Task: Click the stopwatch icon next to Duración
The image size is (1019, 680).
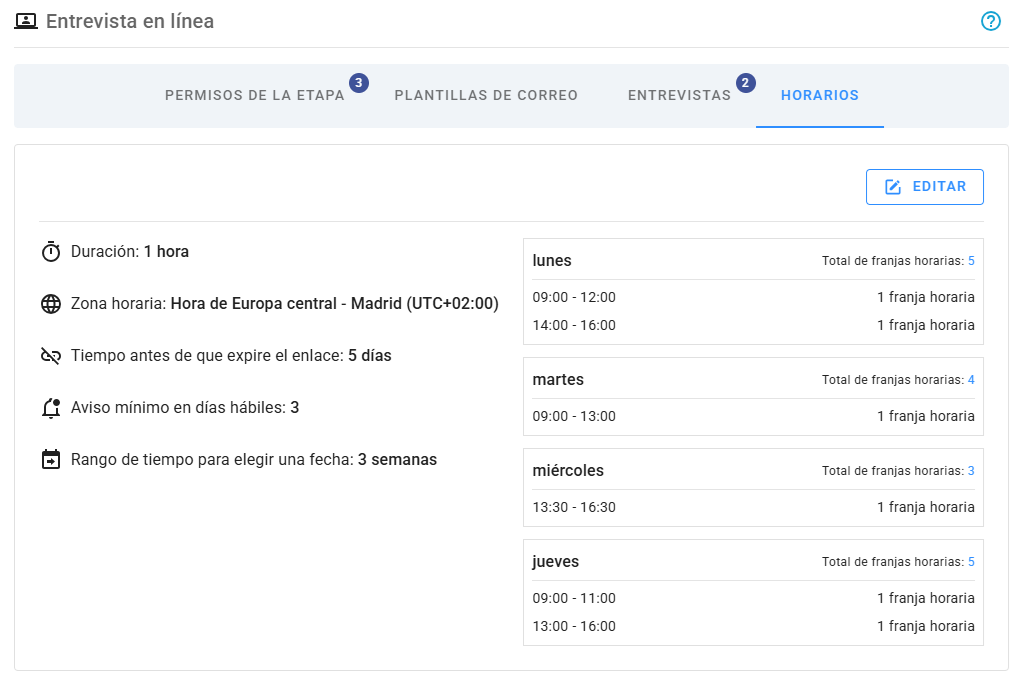Action: coord(51,251)
